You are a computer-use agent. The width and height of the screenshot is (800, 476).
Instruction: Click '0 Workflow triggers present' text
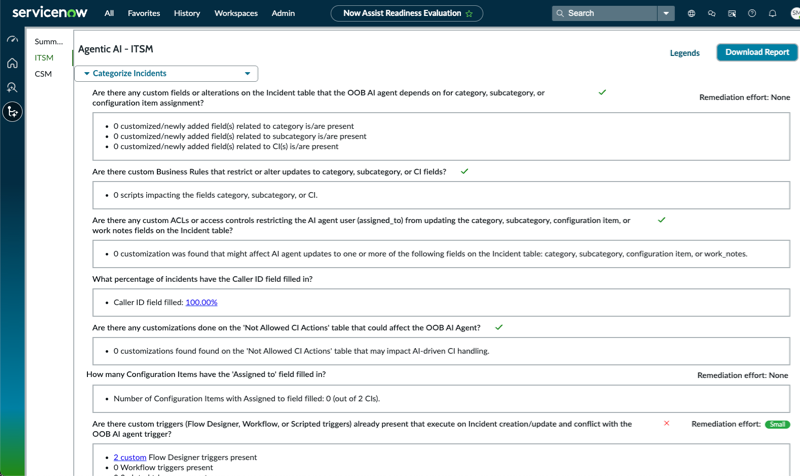163,467
